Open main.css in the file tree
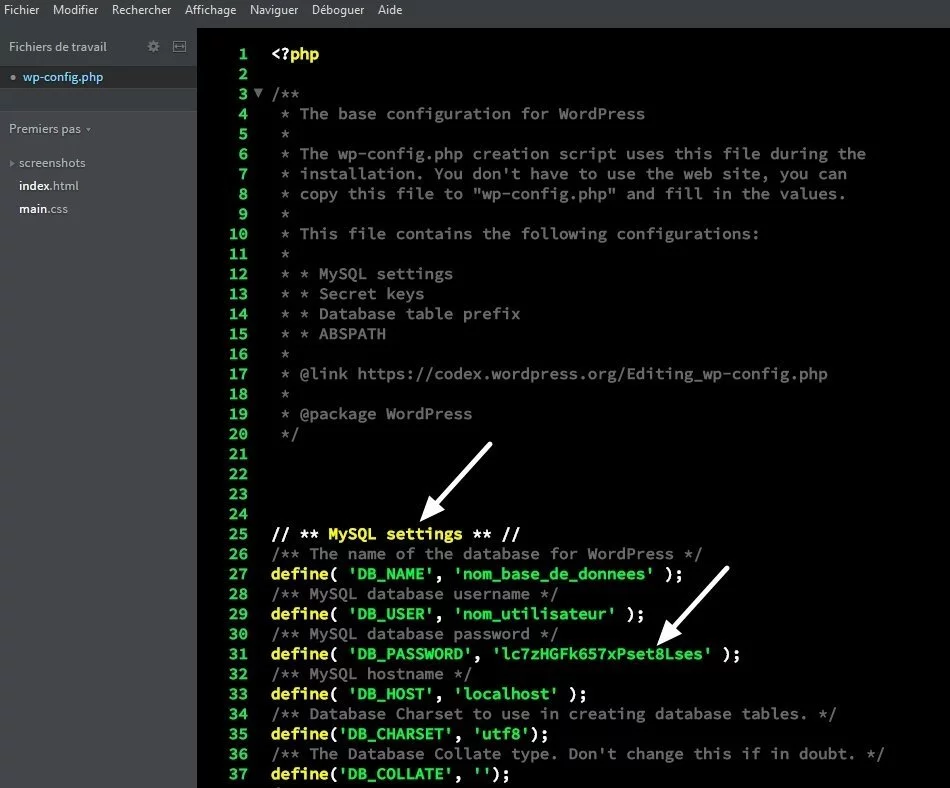The width and height of the screenshot is (950, 788). coord(43,209)
